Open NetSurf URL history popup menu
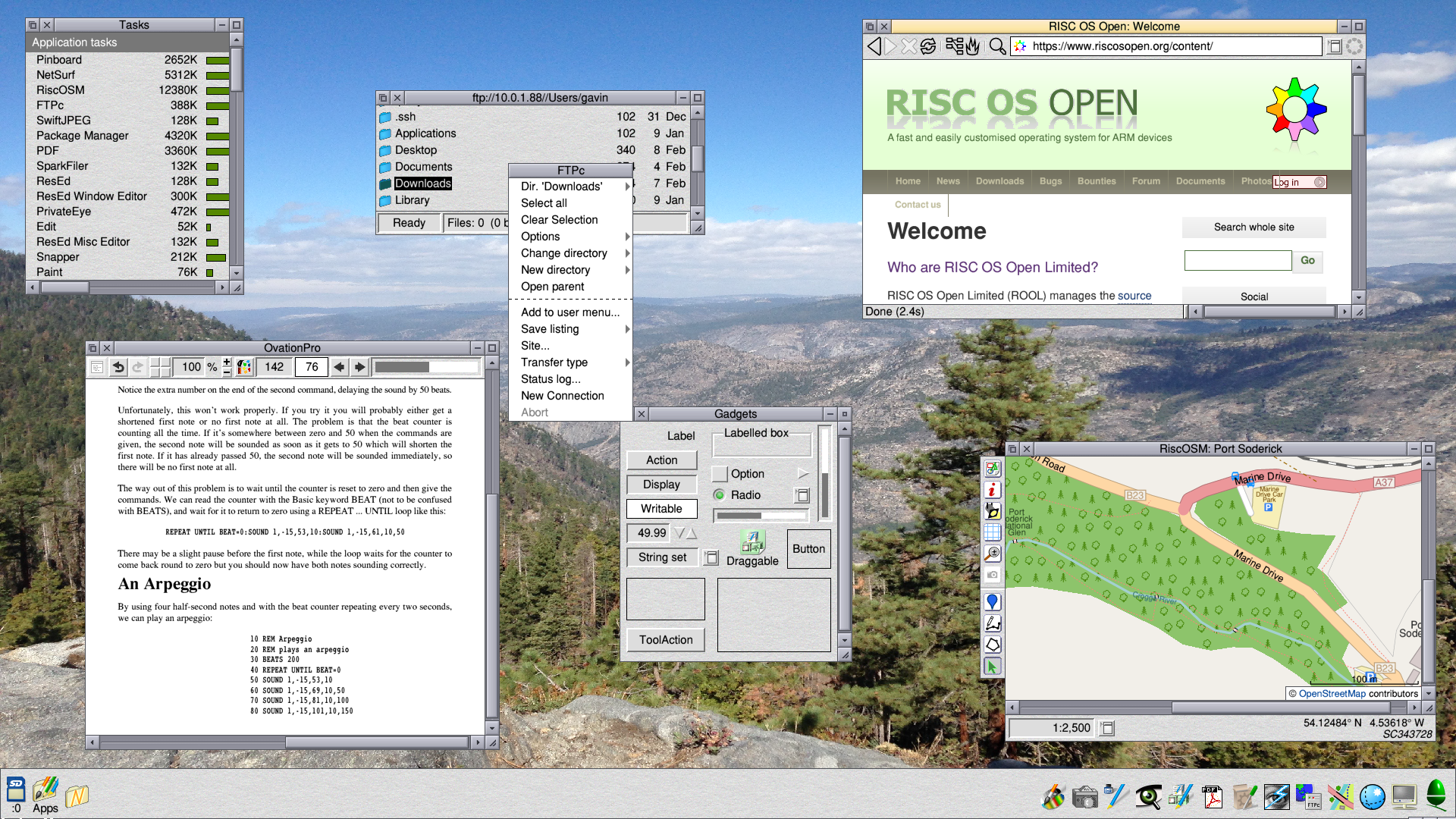Image resolution: width=1456 pixels, height=819 pixels. pos(1334,46)
